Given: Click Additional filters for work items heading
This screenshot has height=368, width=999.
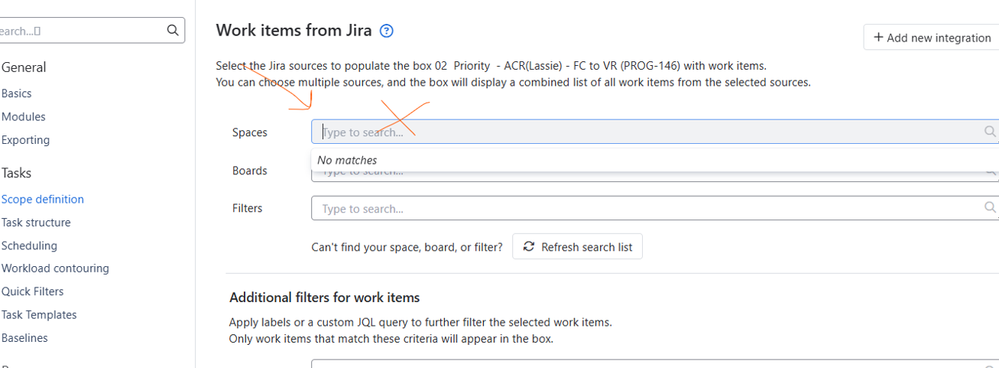Looking at the screenshot, I should pyautogui.click(x=324, y=297).
